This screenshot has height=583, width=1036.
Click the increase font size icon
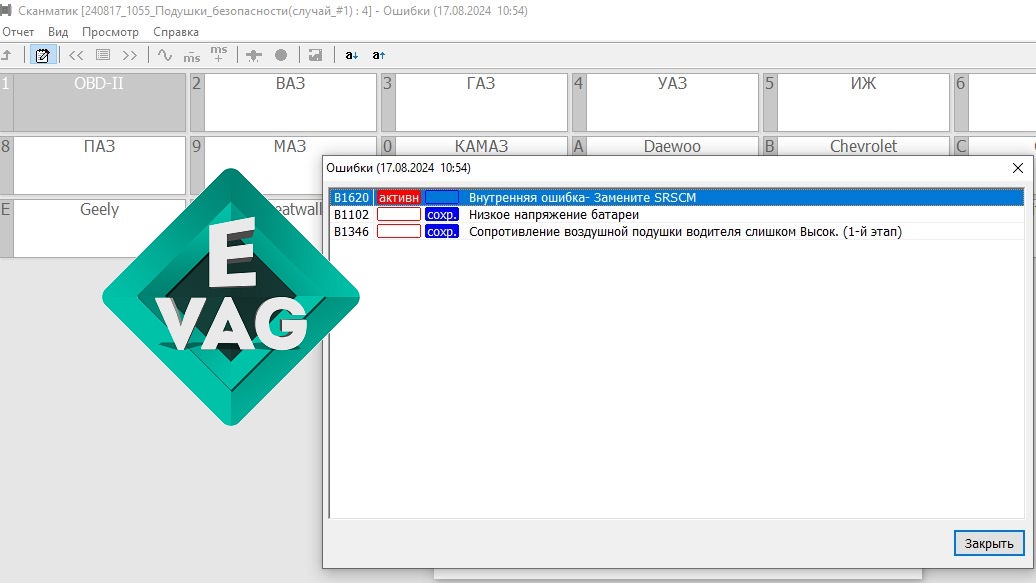[x=379, y=56]
